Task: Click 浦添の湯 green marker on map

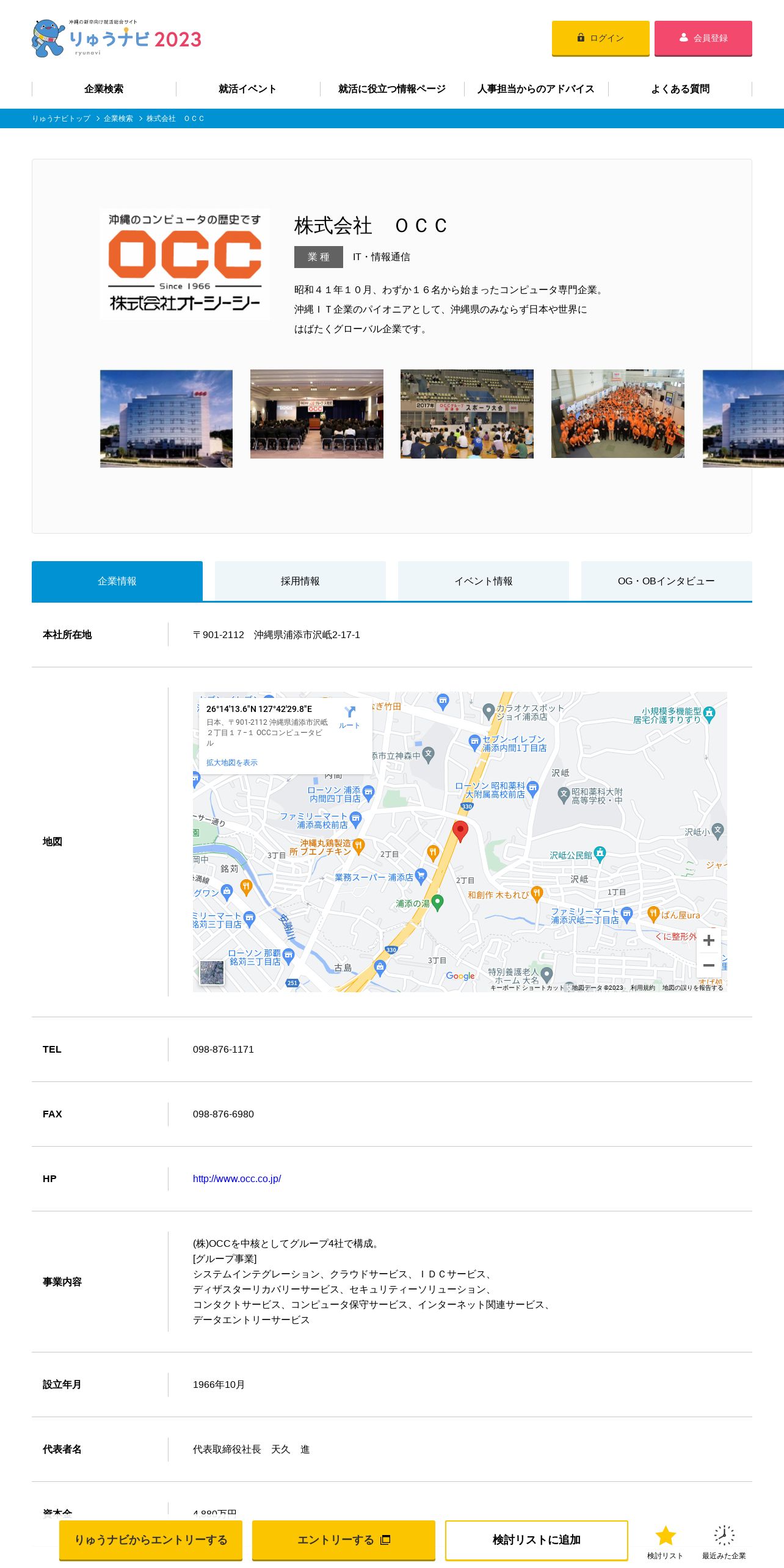Action: pyautogui.click(x=437, y=902)
